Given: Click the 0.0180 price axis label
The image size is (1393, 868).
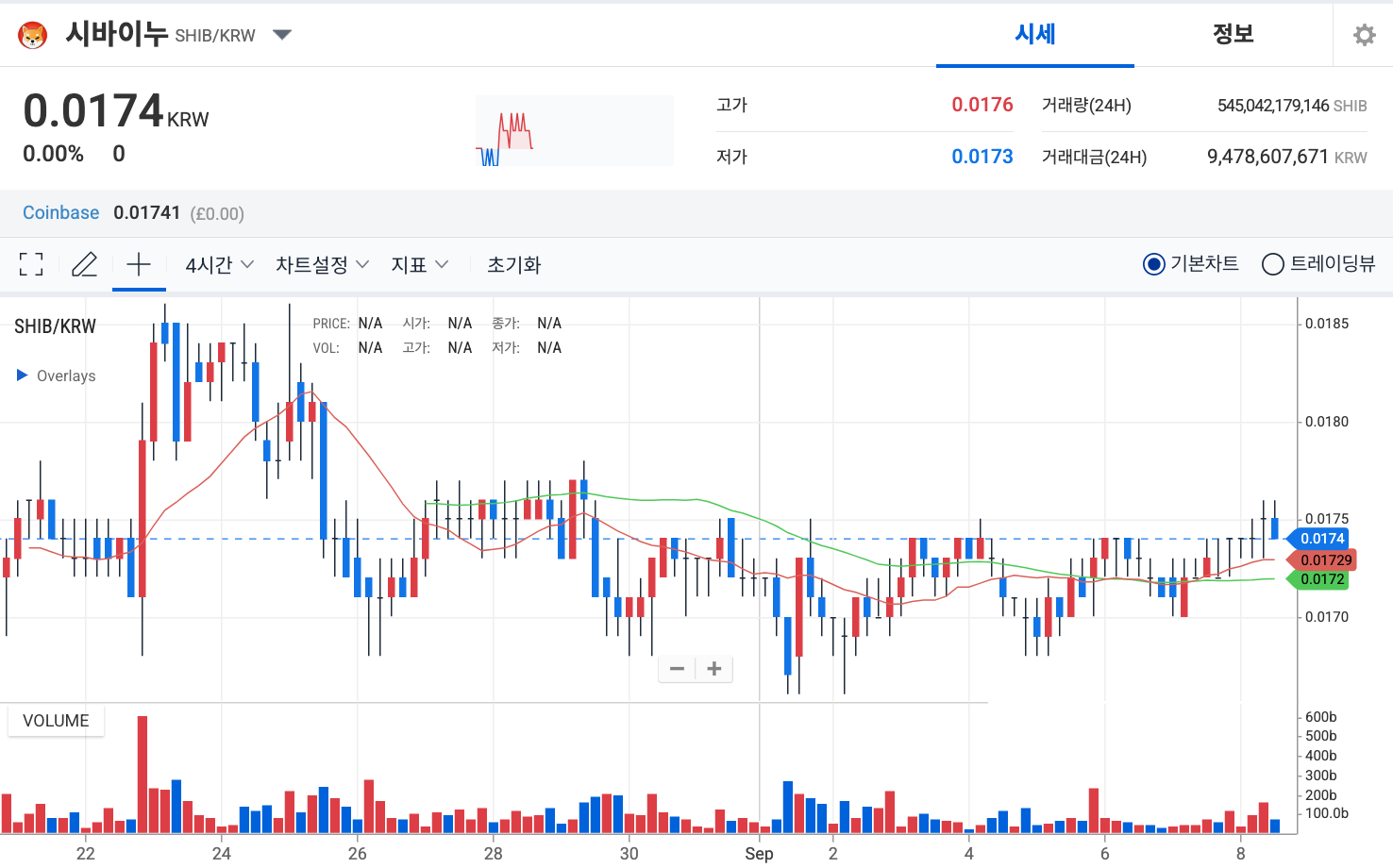Looking at the screenshot, I should [x=1327, y=422].
